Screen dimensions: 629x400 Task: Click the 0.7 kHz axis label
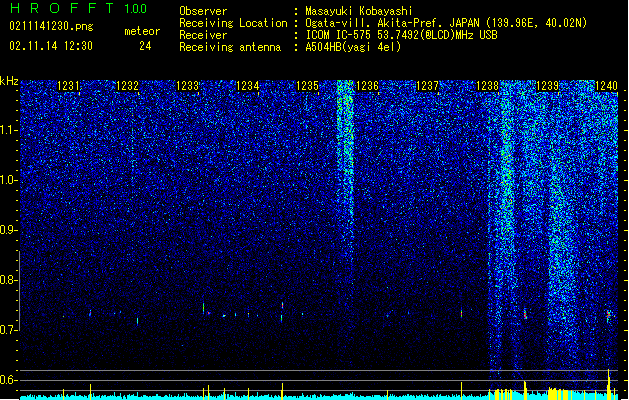(x=8, y=330)
